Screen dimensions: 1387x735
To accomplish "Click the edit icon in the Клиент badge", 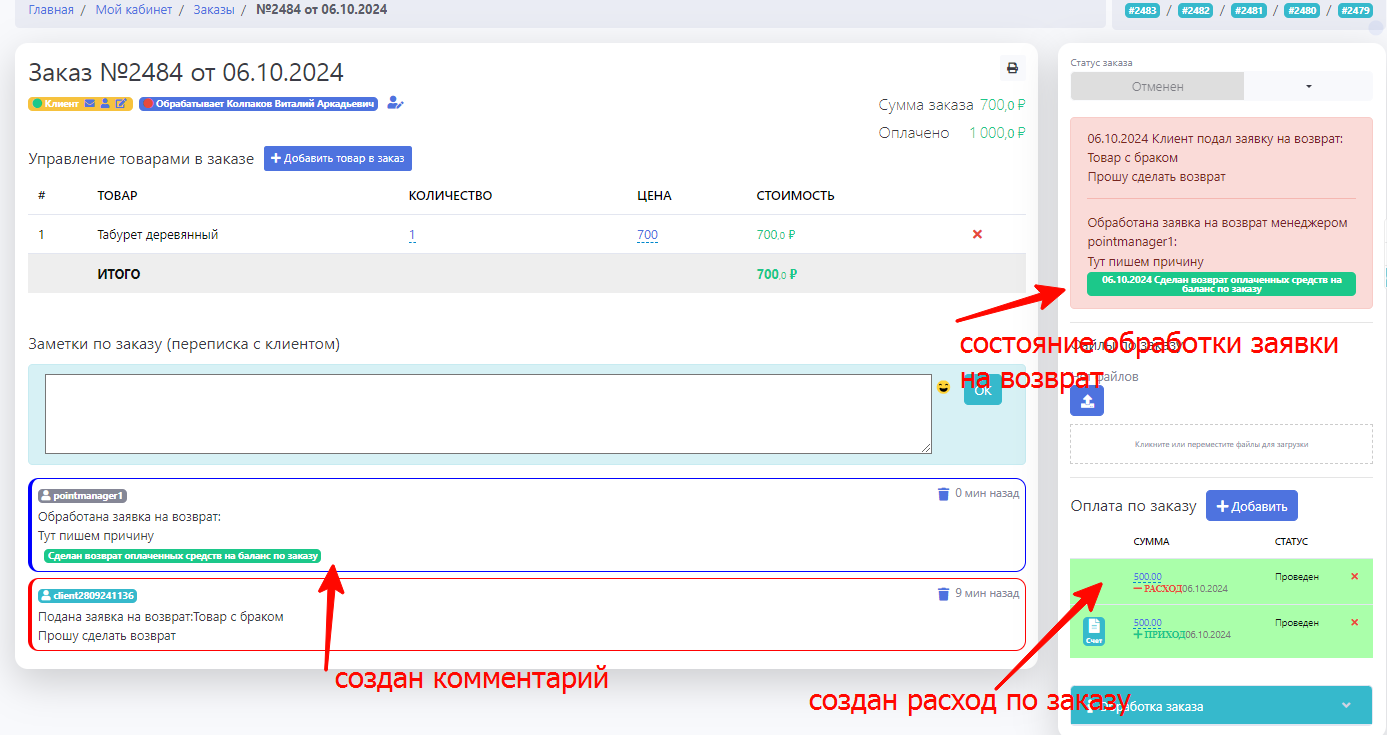I will (x=121, y=103).
